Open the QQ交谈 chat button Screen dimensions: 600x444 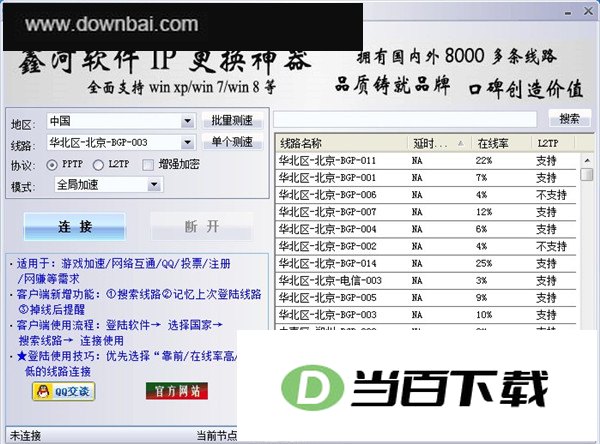[x=64, y=391]
